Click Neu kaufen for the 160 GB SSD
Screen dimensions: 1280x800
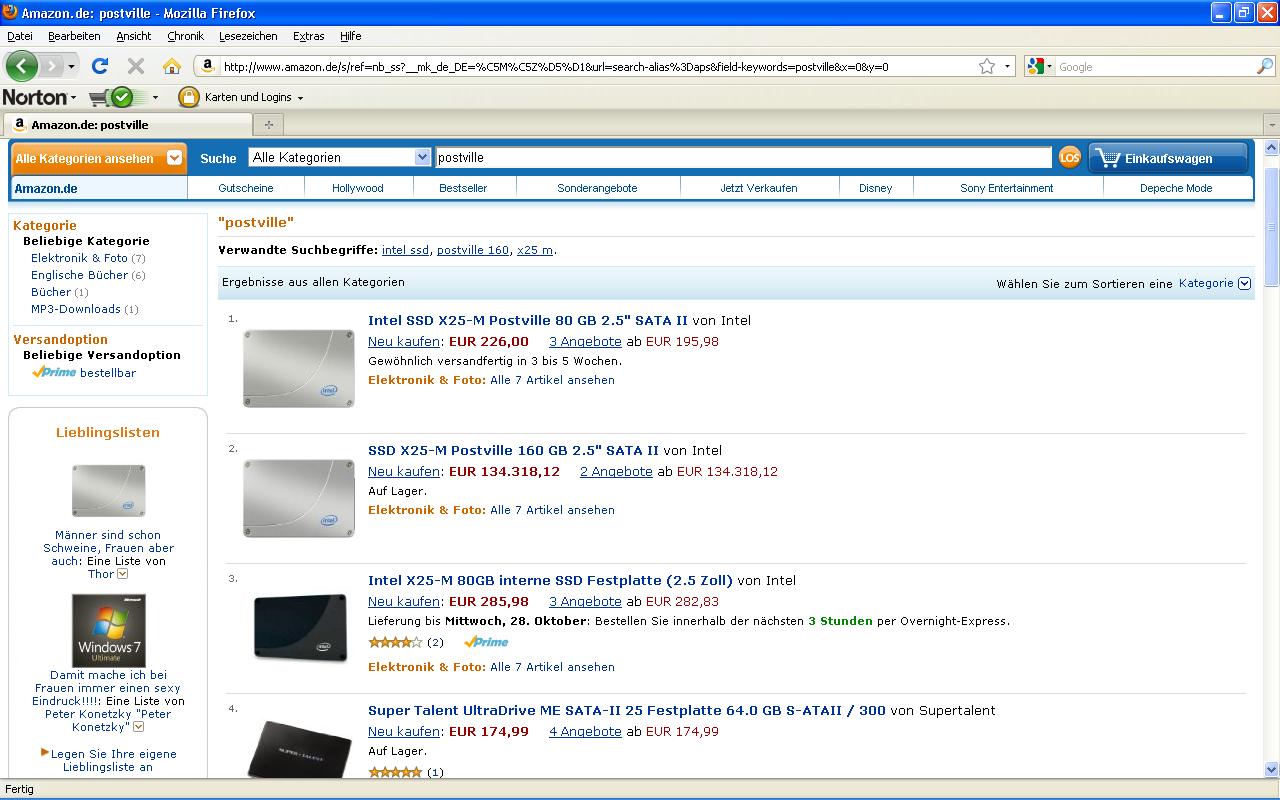pos(404,471)
